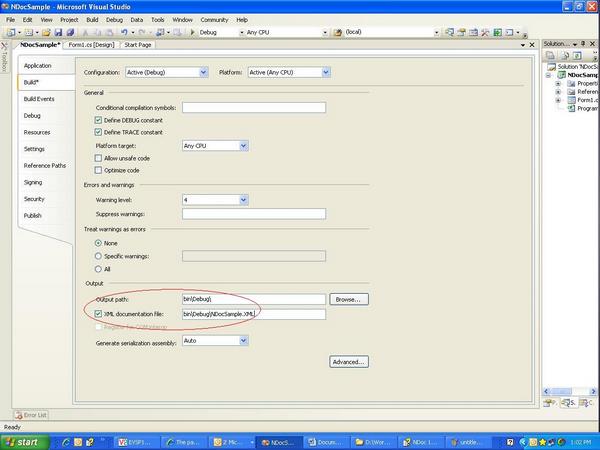Image resolution: width=600 pixels, height=450 pixels.
Task: Toggle Solution Explorer auto-hide pin
Action: [583, 44]
